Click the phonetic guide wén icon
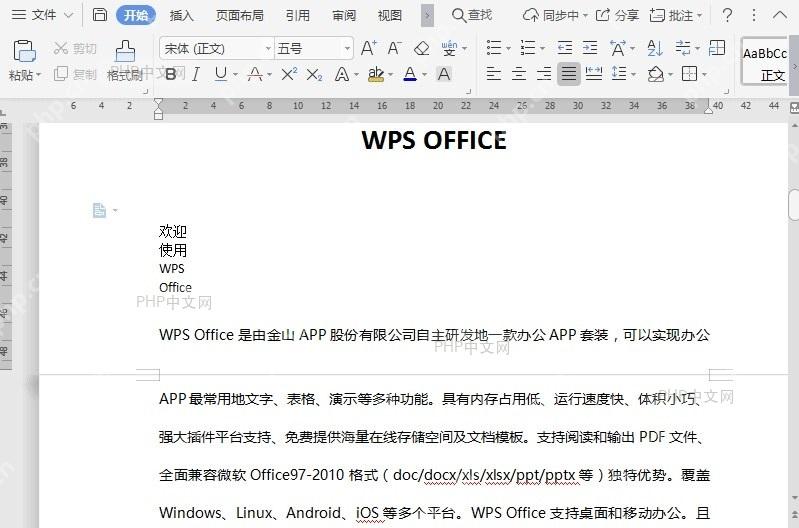This screenshot has height=528, width=799. (449, 48)
